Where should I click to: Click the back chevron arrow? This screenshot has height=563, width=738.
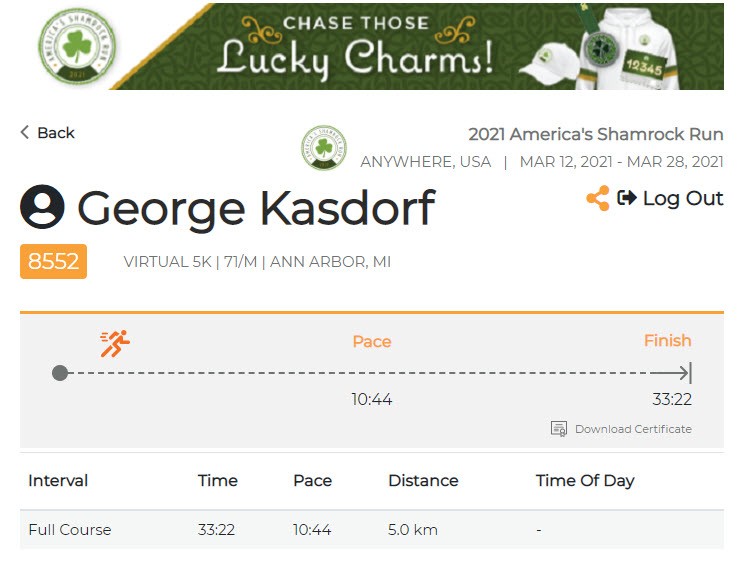pos(25,132)
